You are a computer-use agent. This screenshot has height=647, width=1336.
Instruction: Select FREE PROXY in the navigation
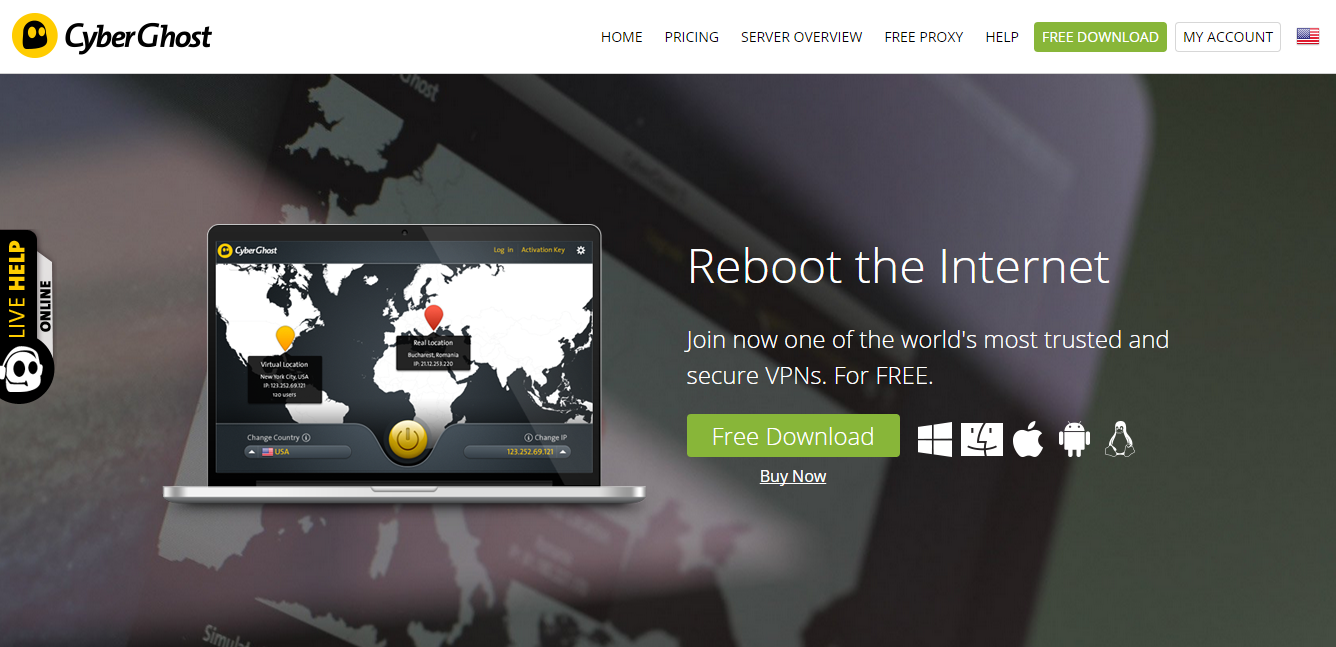[x=924, y=37]
